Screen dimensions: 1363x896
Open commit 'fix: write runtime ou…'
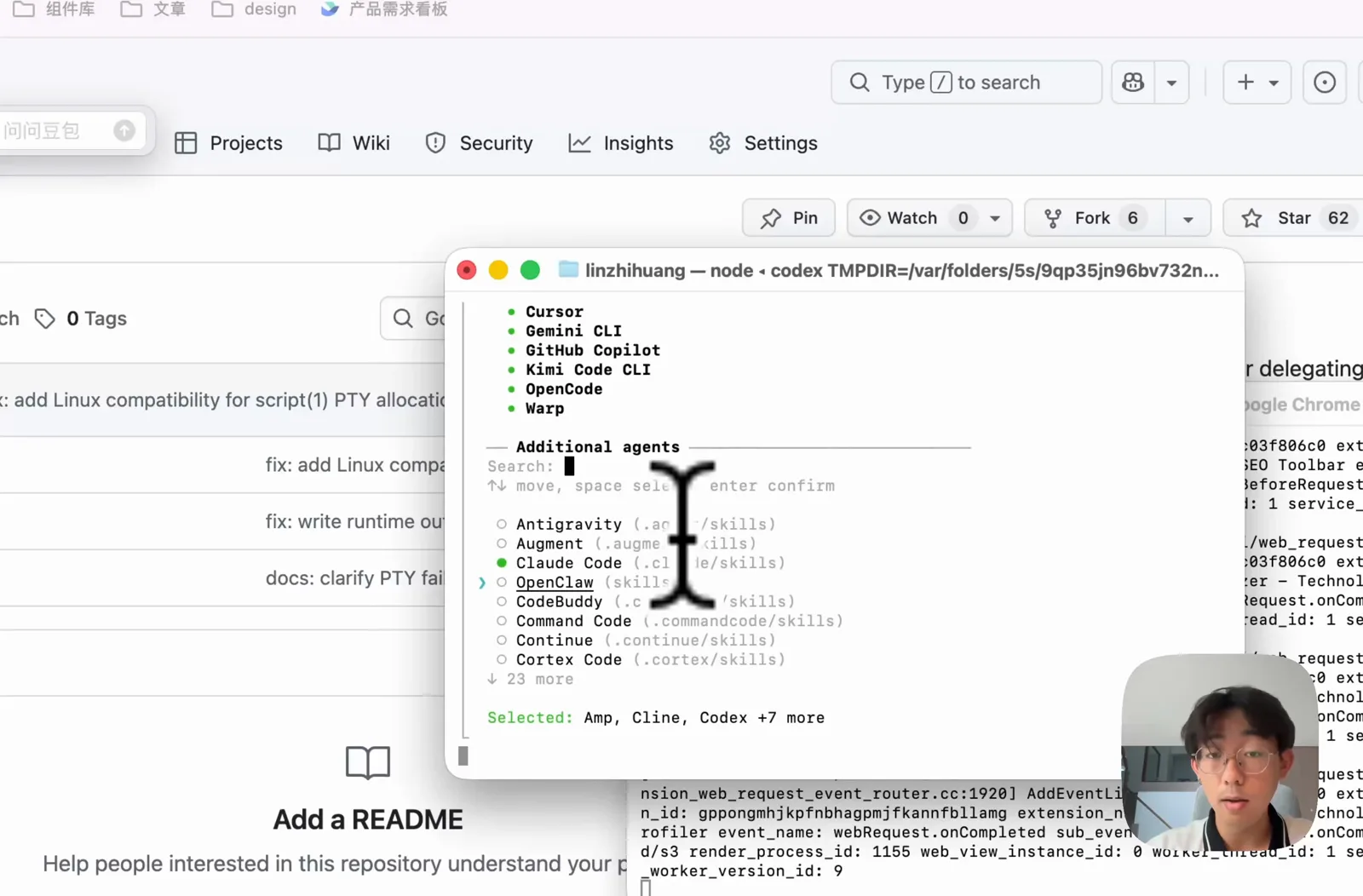pyautogui.click(x=354, y=521)
